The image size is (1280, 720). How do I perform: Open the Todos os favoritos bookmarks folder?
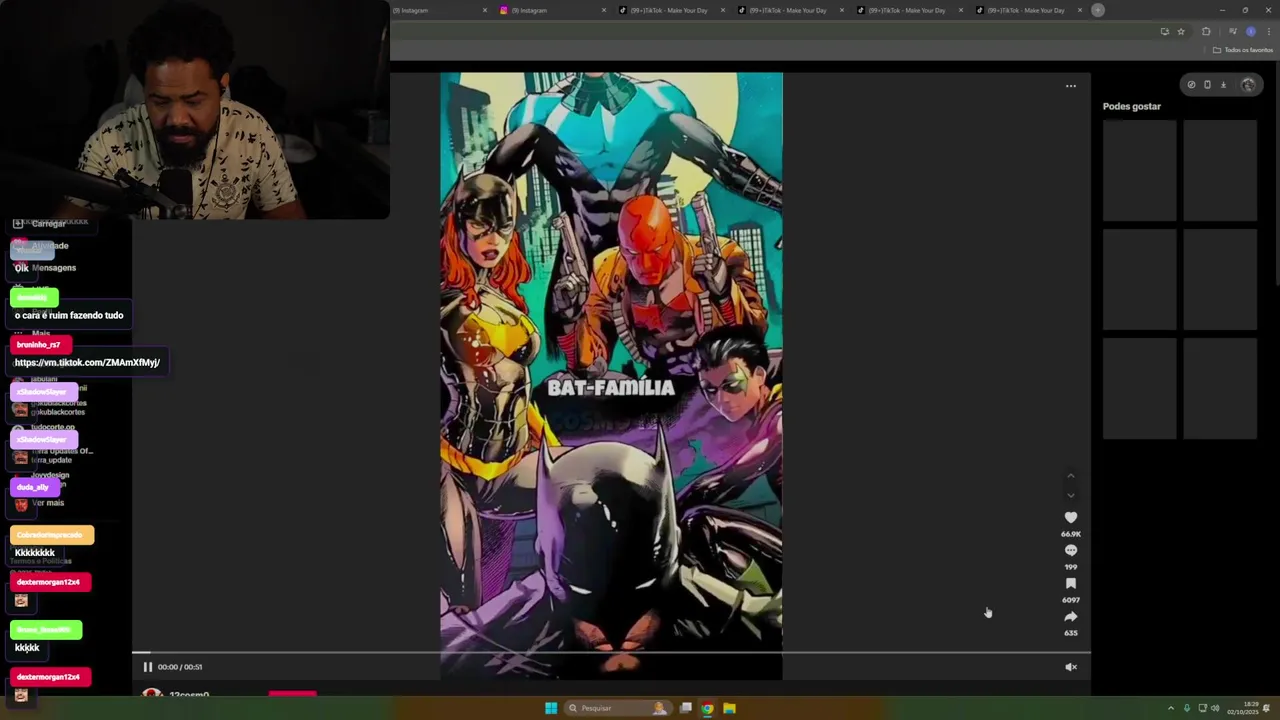[x=1243, y=50]
